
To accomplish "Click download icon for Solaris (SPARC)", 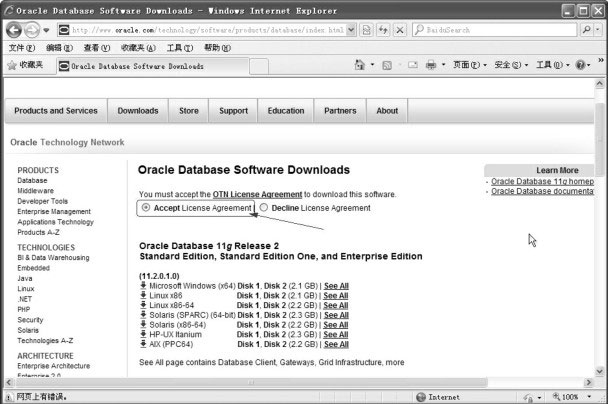I will point(143,315).
